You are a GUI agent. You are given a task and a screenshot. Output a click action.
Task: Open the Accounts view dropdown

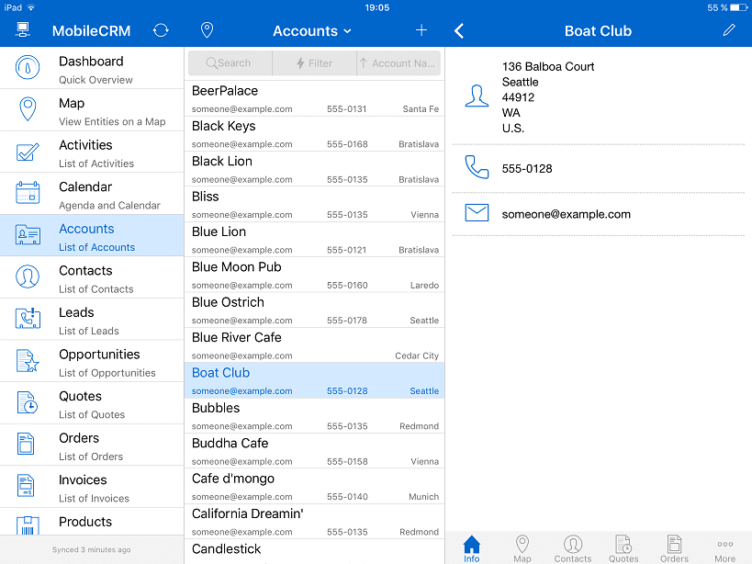[x=312, y=31]
